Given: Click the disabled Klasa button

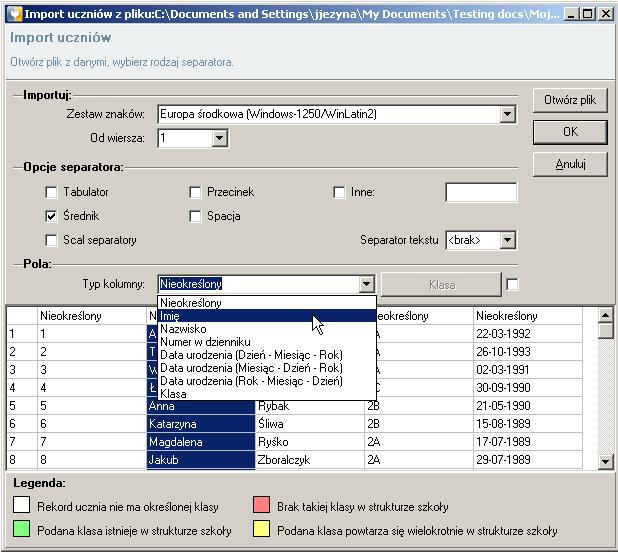Looking at the screenshot, I should 441,284.
